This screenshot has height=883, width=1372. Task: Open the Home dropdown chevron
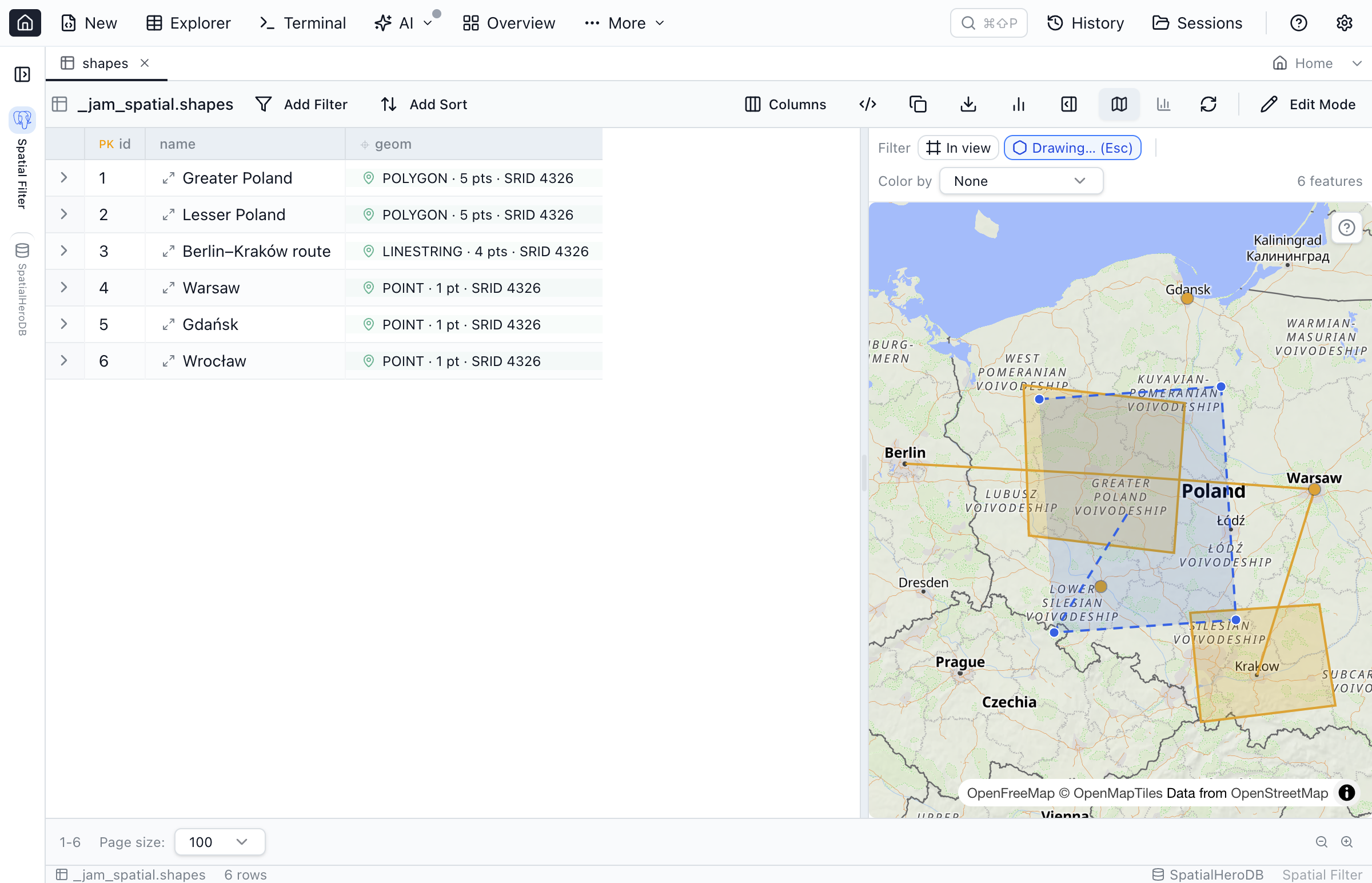pyautogui.click(x=1357, y=63)
